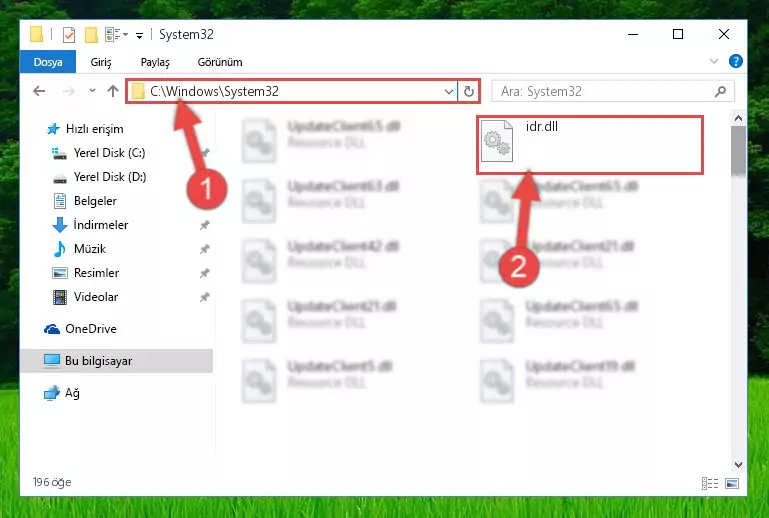Click the 196 öğe status bar text
The width and height of the screenshot is (769, 518).
(52, 482)
